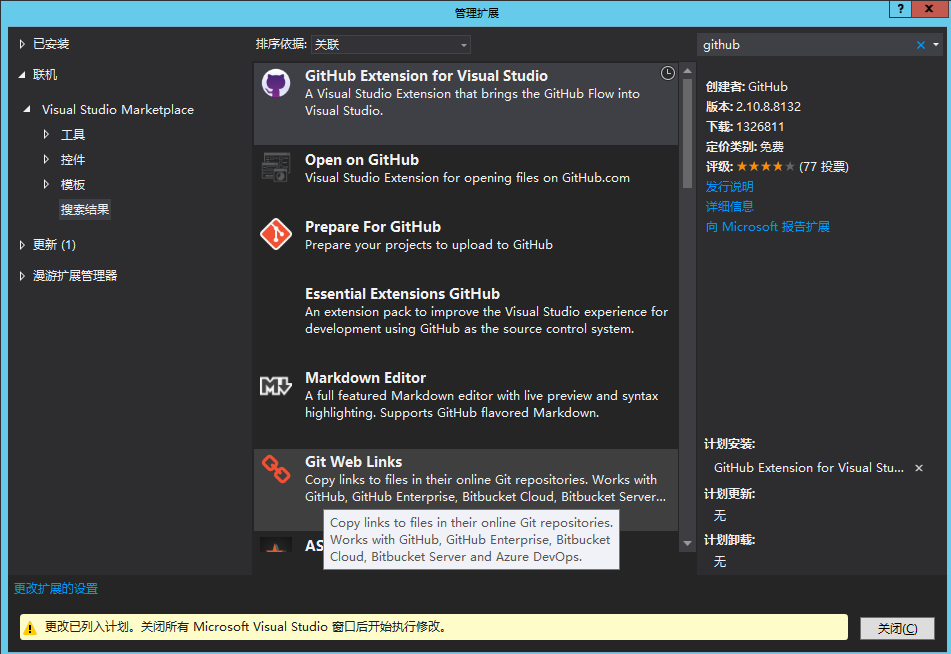Expand the 控件 category
Screen dimensions: 951x654
click(x=46, y=159)
